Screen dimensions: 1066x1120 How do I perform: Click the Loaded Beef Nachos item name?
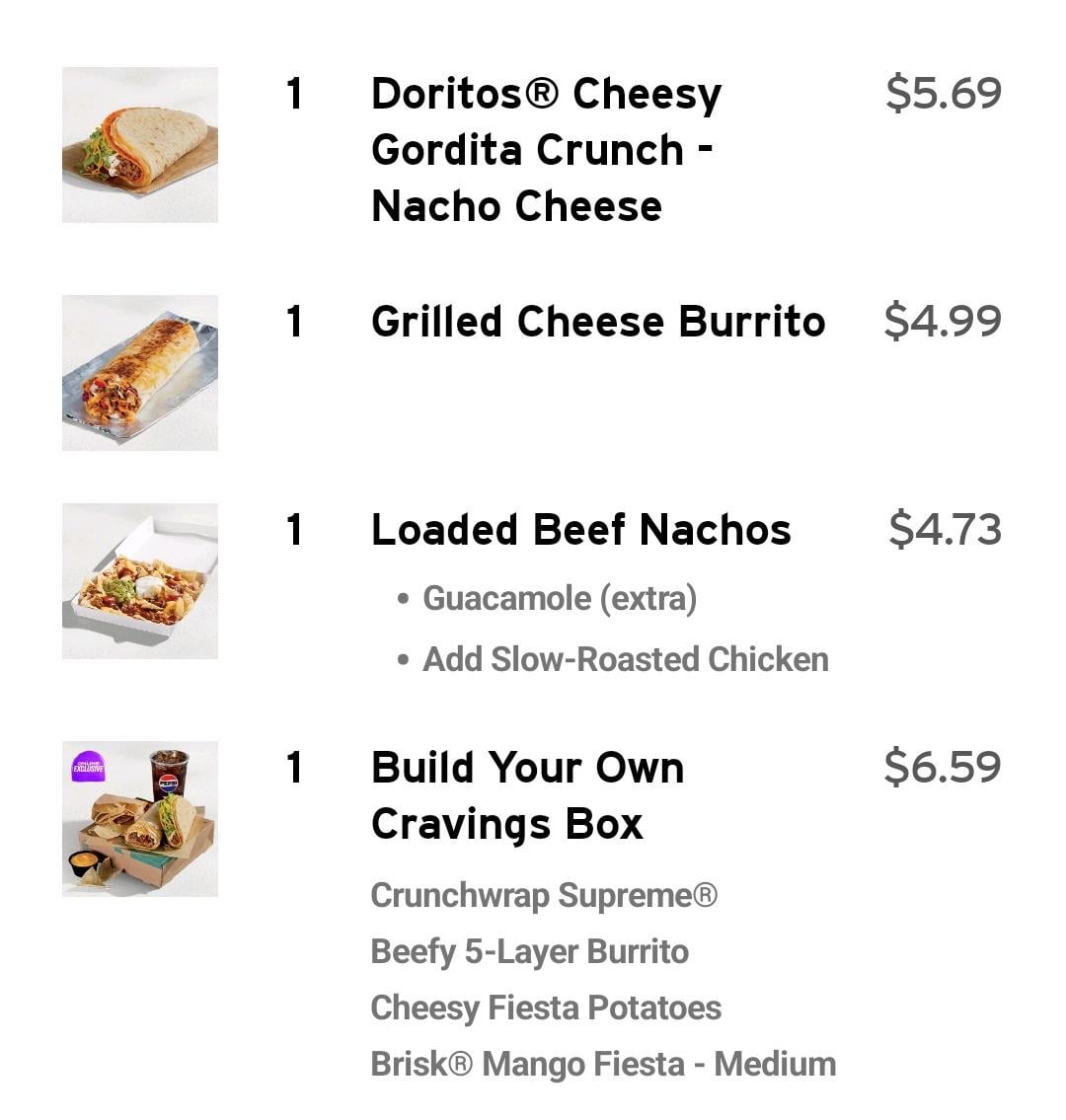[581, 530]
